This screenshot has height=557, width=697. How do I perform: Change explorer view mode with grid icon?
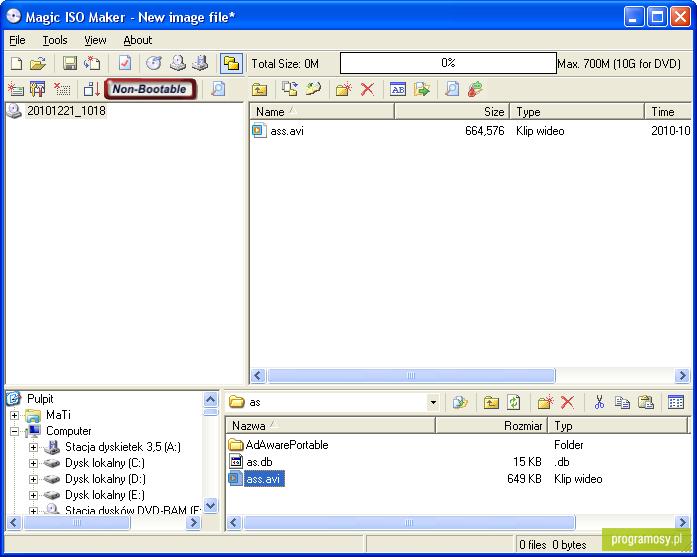pyautogui.click(x=676, y=403)
